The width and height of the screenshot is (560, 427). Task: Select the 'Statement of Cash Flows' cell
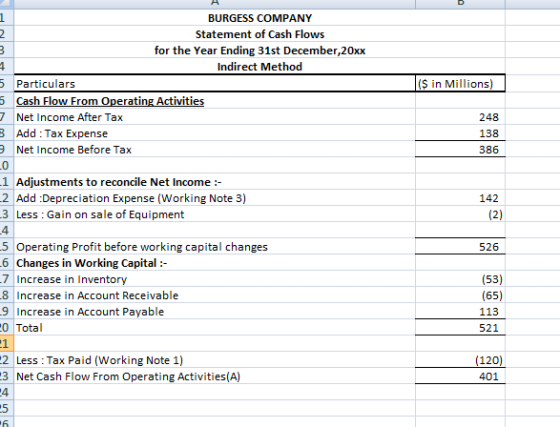(x=260, y=34)
